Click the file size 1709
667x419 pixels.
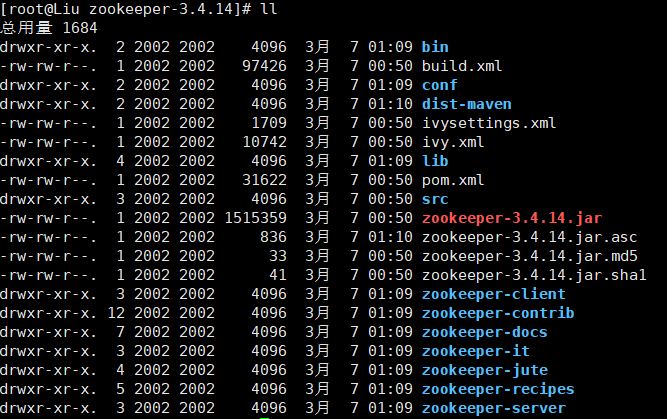pos(269,123)
